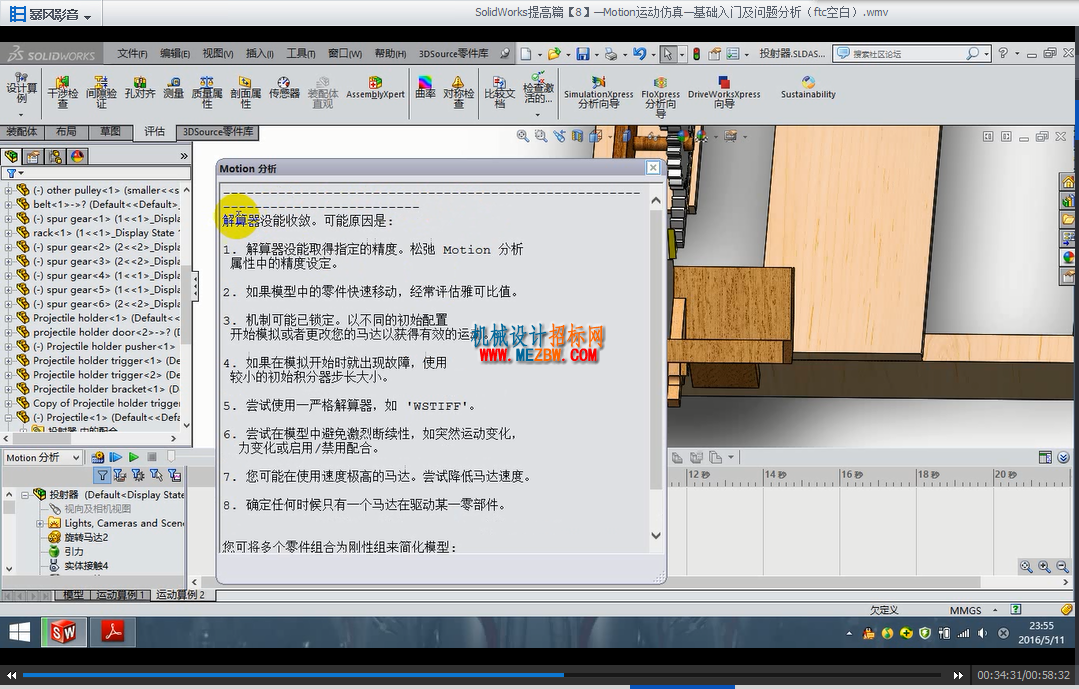
Task: Expand the manager panel tabs chevron
Action: pyautogui.click(x=184, y=156)
